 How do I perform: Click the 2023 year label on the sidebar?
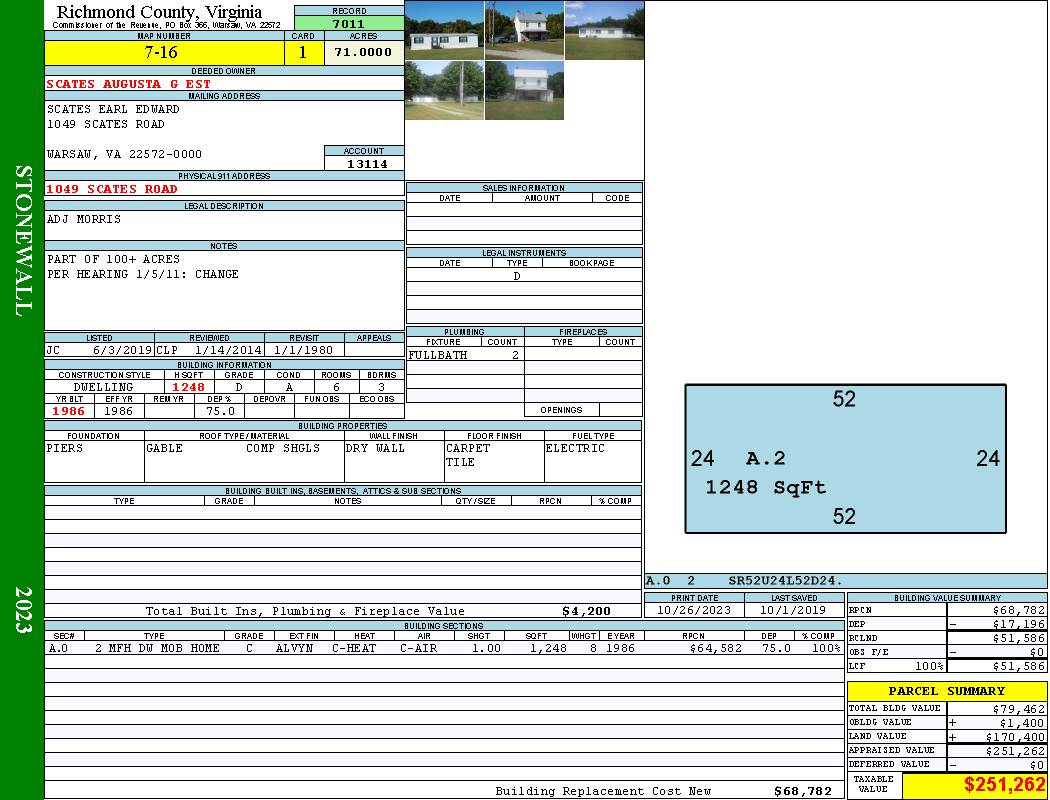23,610
